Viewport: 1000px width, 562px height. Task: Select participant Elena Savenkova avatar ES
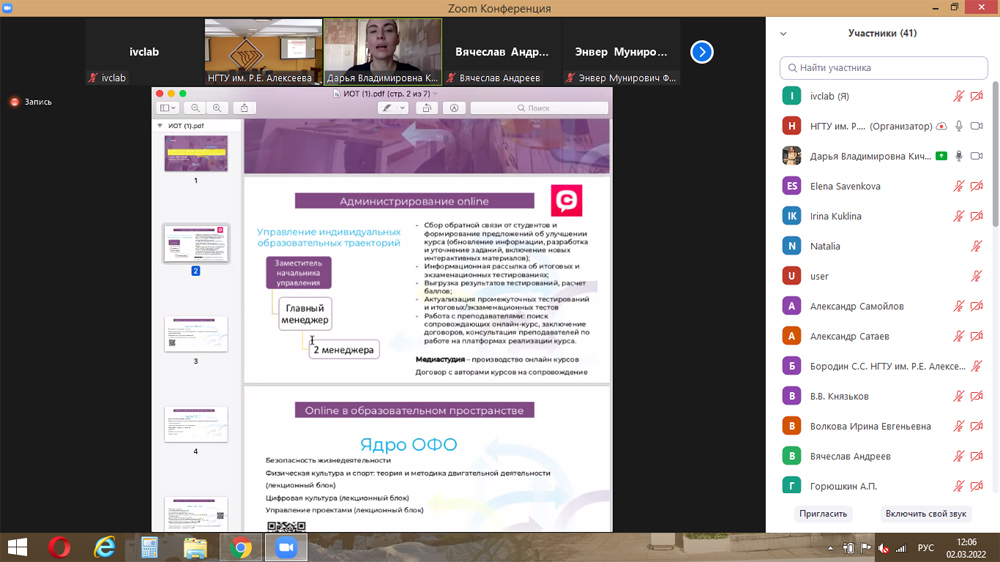(791, 186)
